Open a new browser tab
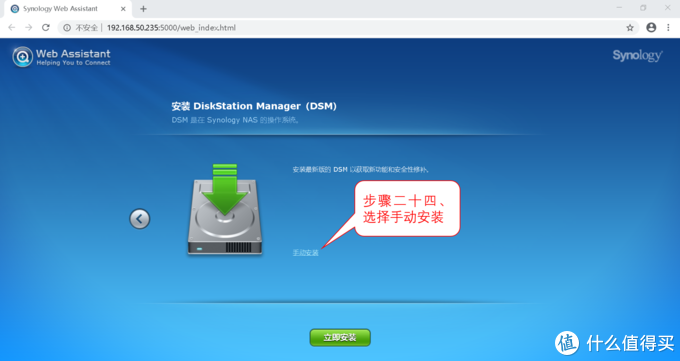The width and height of the screenshot is (680, 361). (143, 9)
